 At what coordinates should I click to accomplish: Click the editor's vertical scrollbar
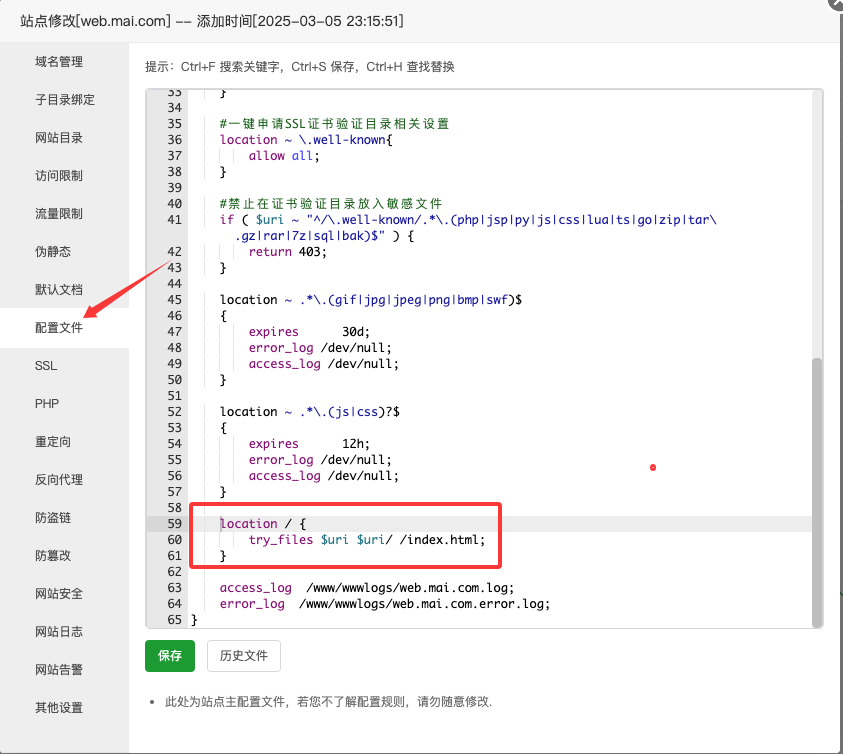pos(817,490)
